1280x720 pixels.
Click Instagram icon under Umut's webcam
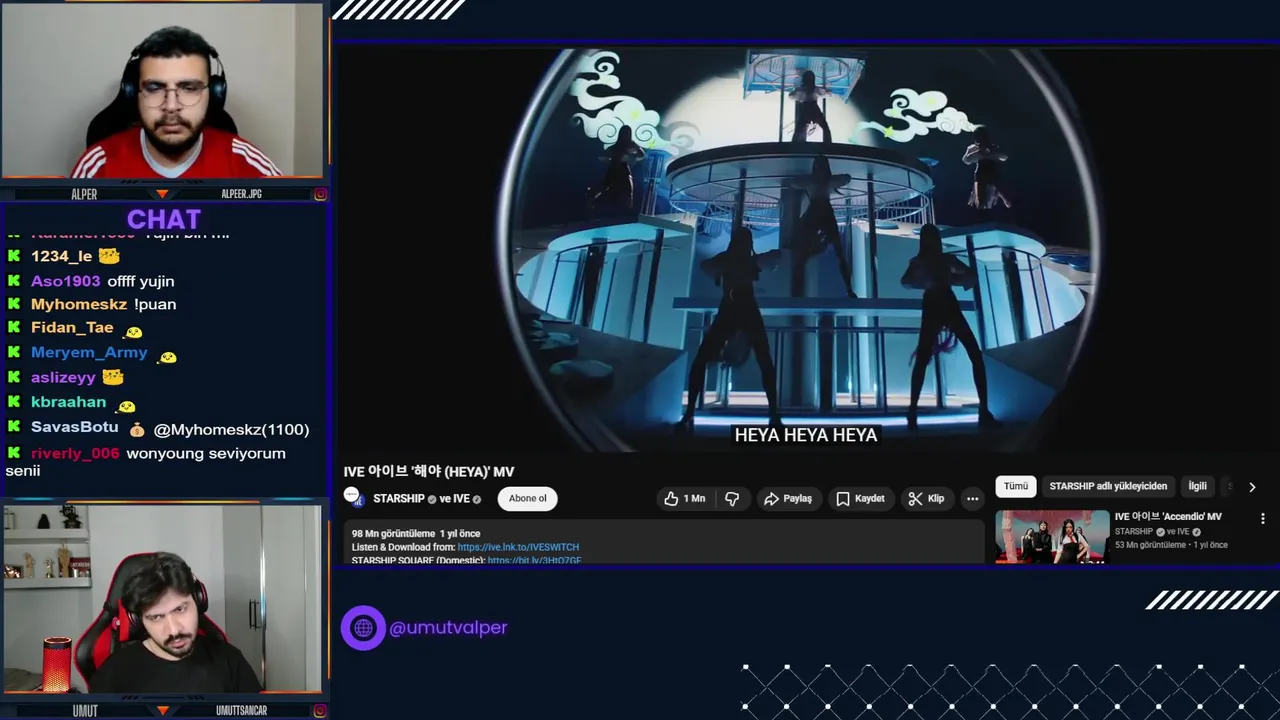[320, 711]
